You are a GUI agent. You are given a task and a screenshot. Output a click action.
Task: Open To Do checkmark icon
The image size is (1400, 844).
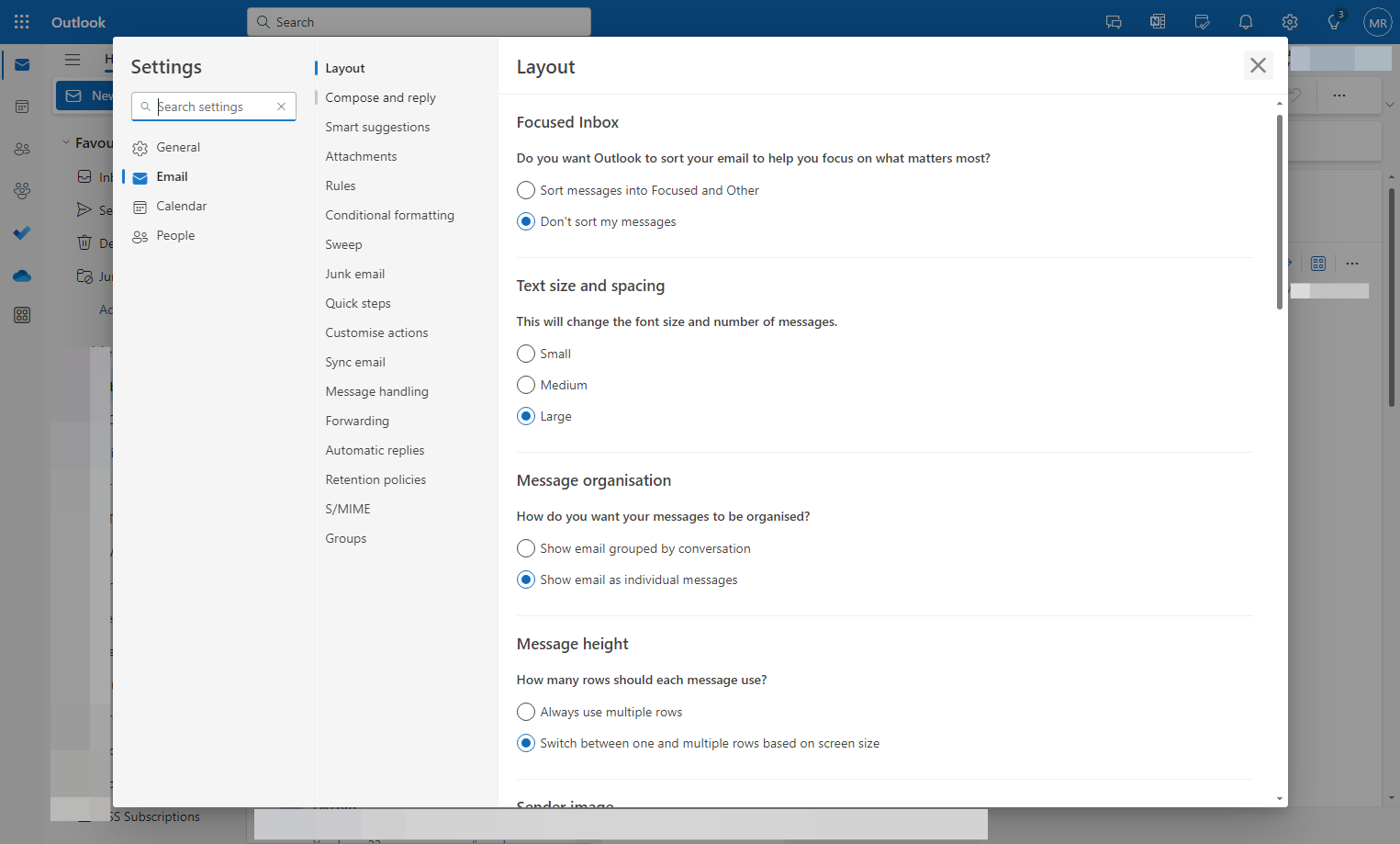(22, 233)
